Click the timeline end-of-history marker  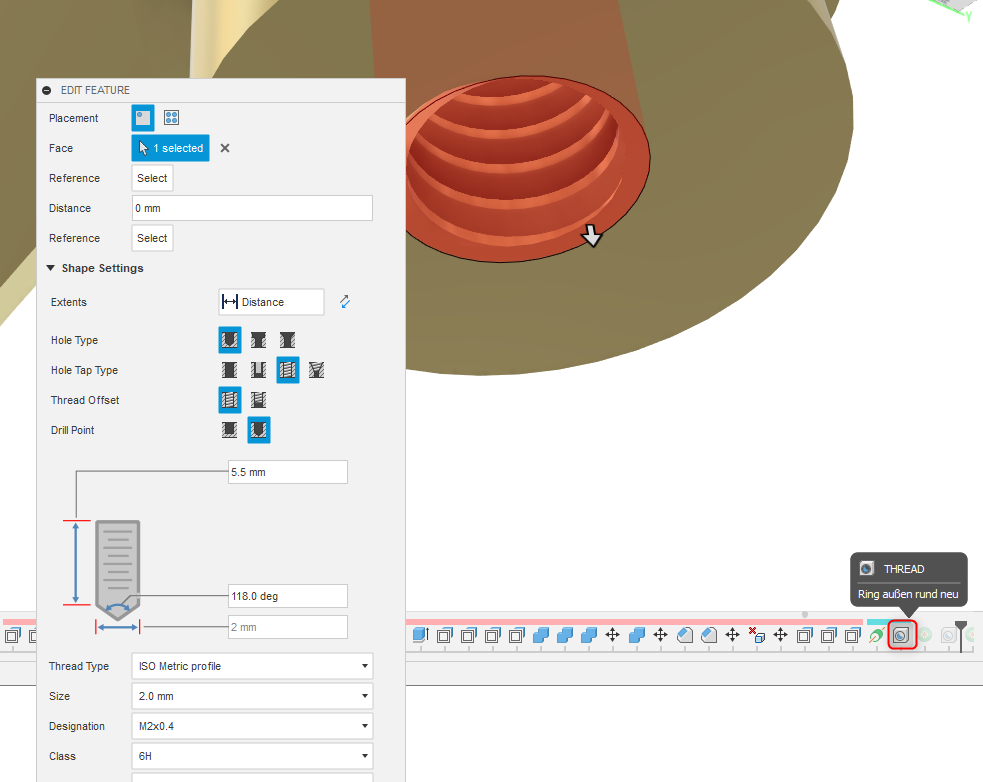960,635
